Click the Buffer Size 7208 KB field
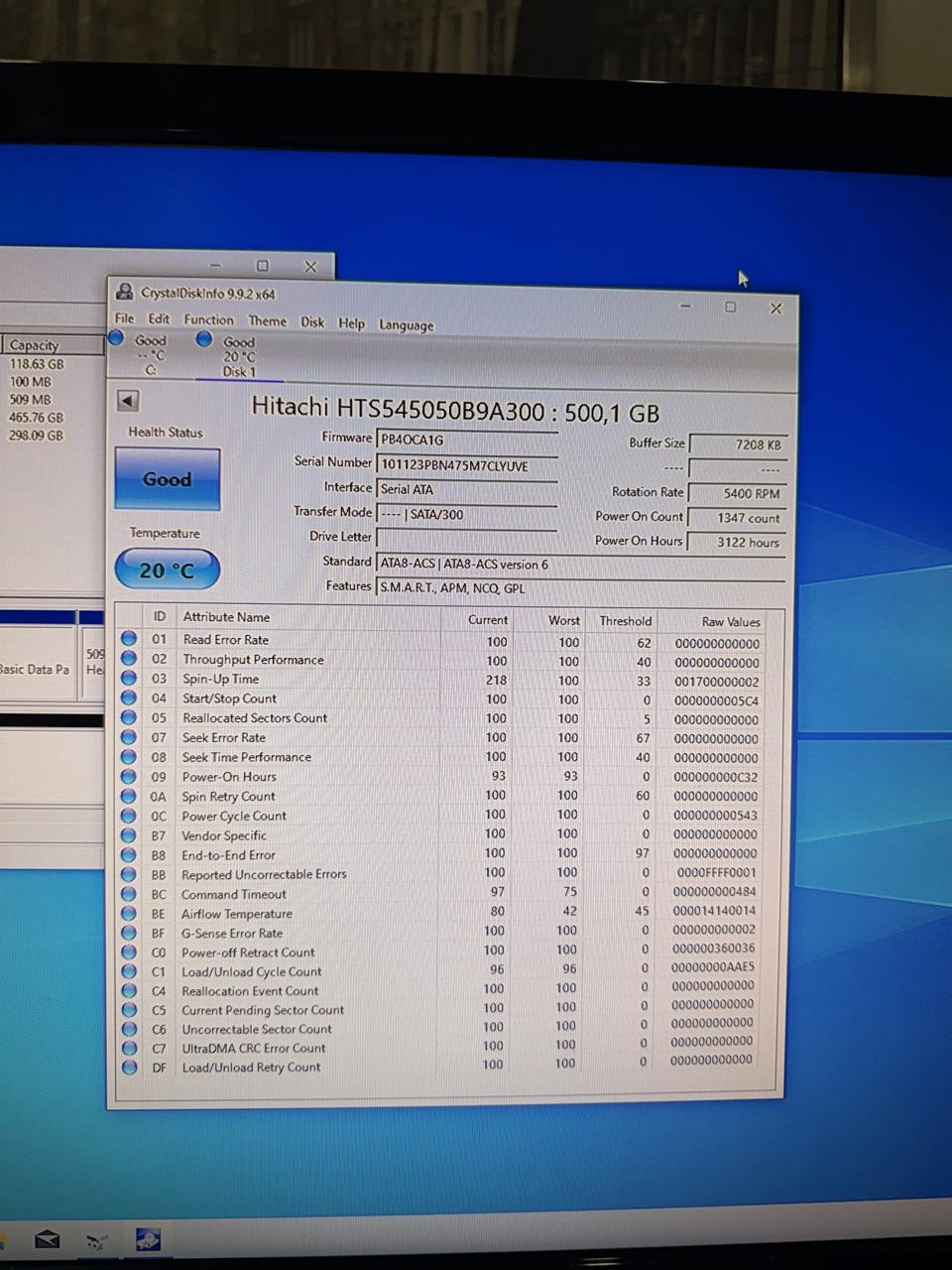Image resolution: width=952 pixels, height=1270 pixels. [x=737, y=444]
